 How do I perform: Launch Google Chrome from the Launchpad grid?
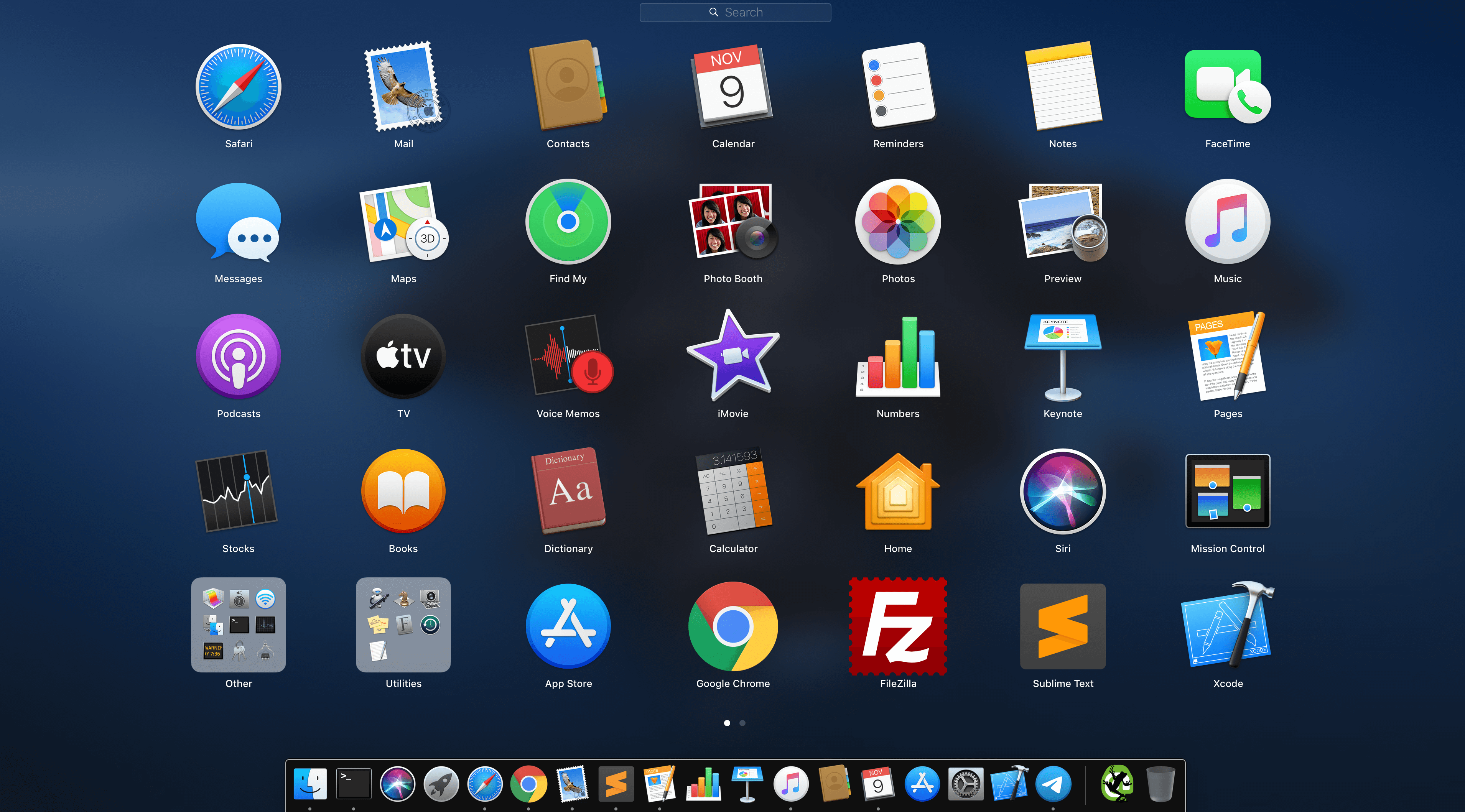pos(733,626)
